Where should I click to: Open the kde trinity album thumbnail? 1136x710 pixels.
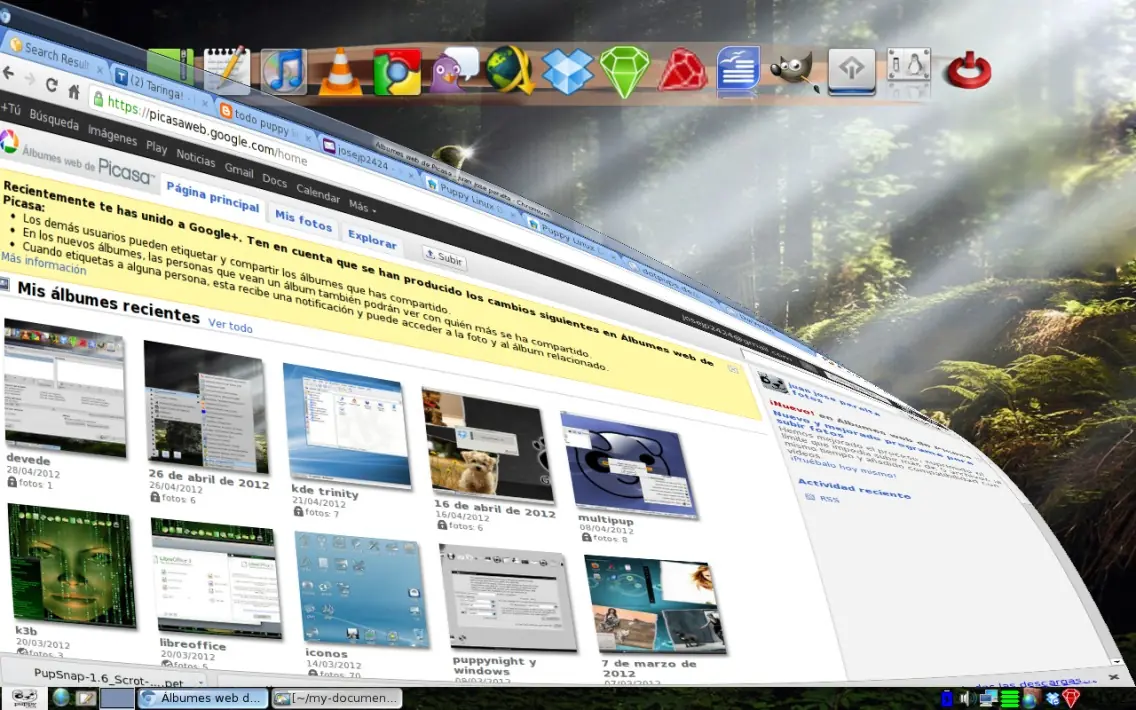pyautogui.click(x=347, y=425)
